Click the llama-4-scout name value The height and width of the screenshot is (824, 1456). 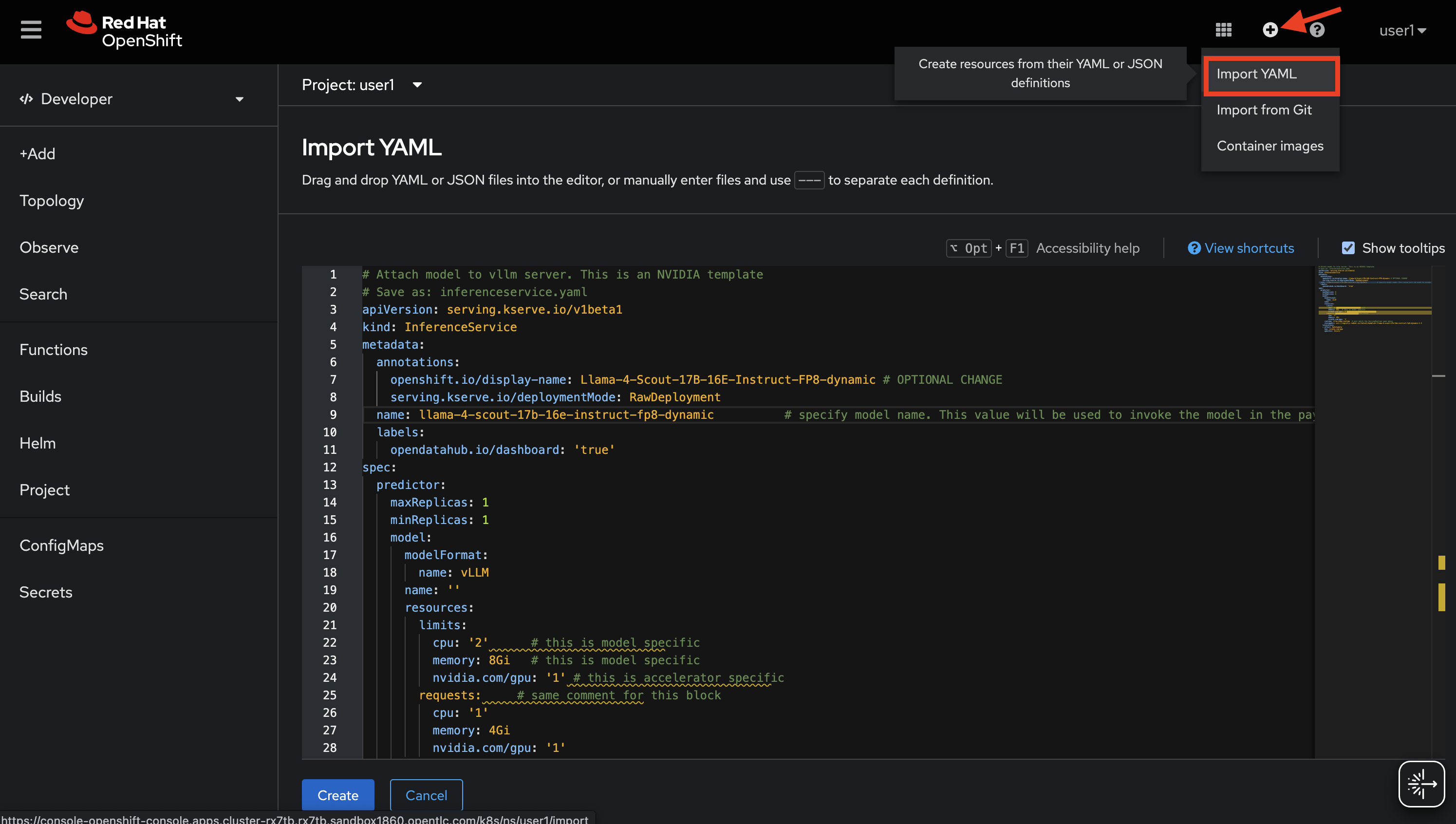click(566, 415)
